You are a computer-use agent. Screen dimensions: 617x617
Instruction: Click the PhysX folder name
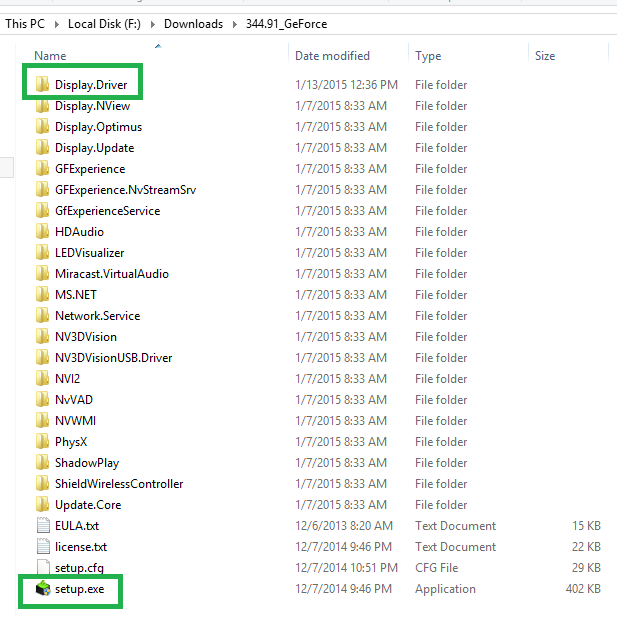[x=71, y=442]
